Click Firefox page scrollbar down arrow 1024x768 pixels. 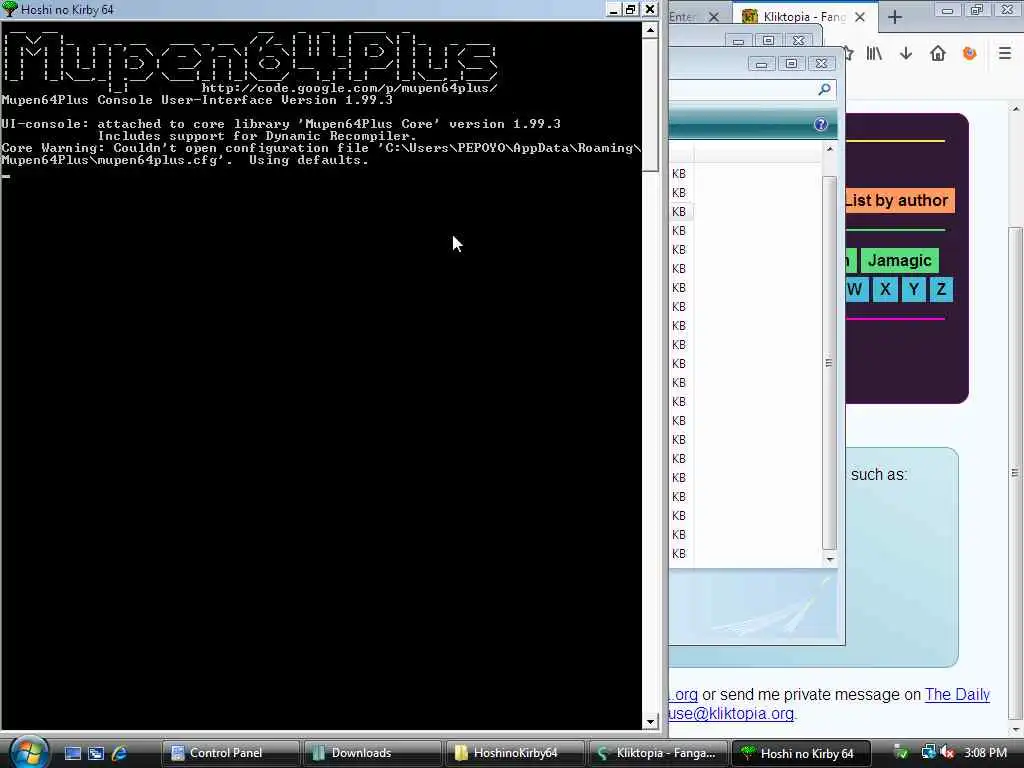(x=1016, y=729)
